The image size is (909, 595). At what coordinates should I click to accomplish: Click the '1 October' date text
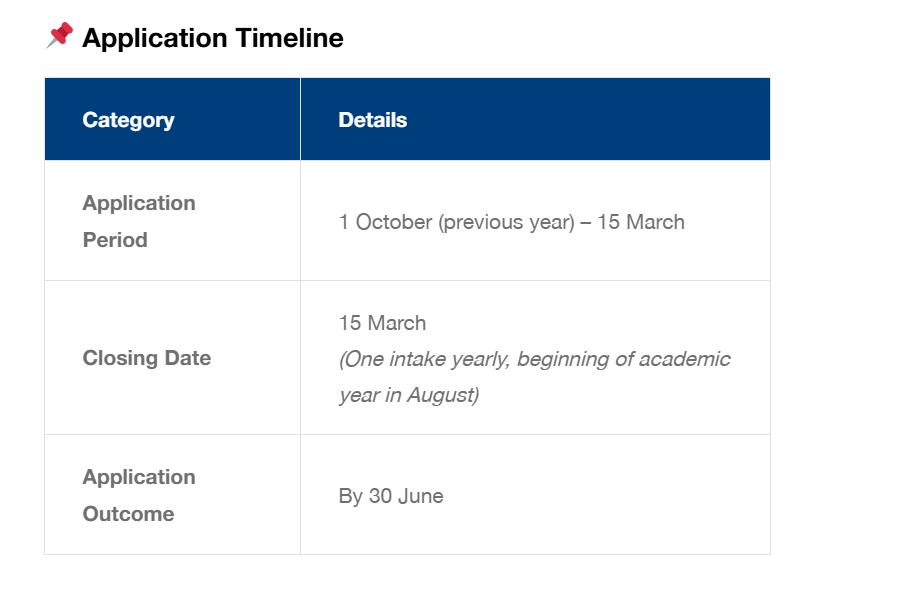click(385, 222)
